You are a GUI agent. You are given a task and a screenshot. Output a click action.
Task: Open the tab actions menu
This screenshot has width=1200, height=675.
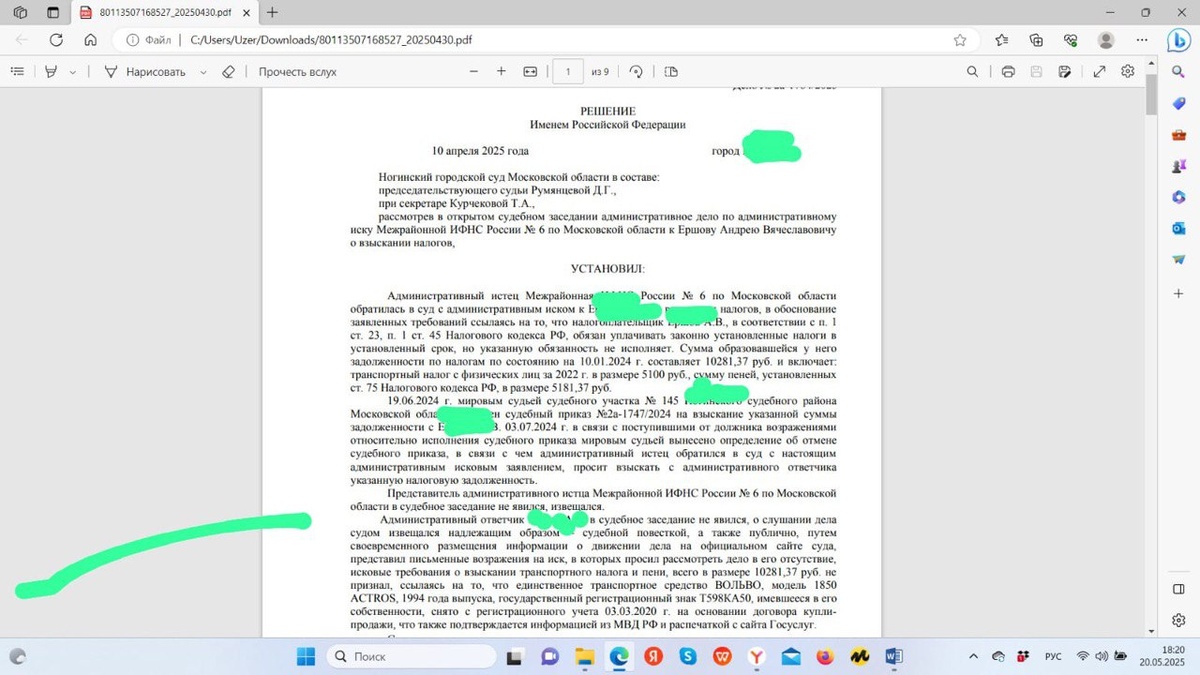click(x=53, y=12)
